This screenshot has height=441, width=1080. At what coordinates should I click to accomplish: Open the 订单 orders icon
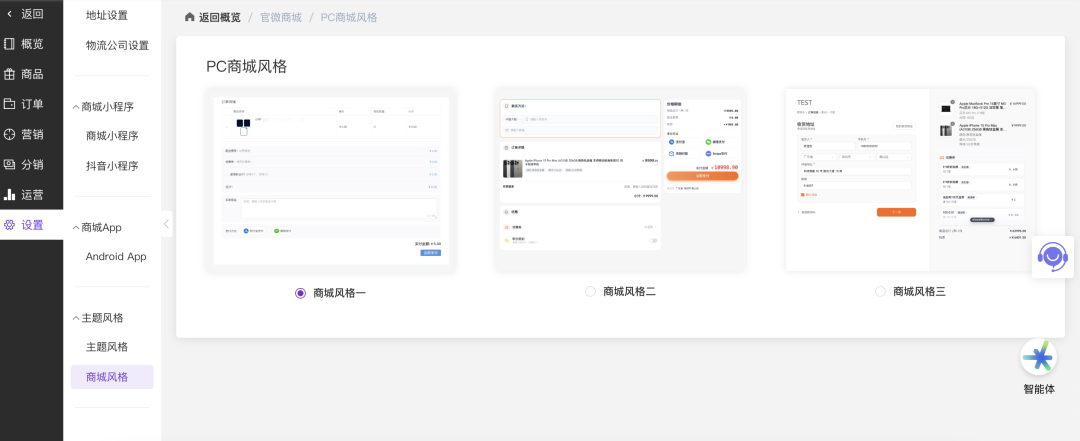(x=10, y=104)
